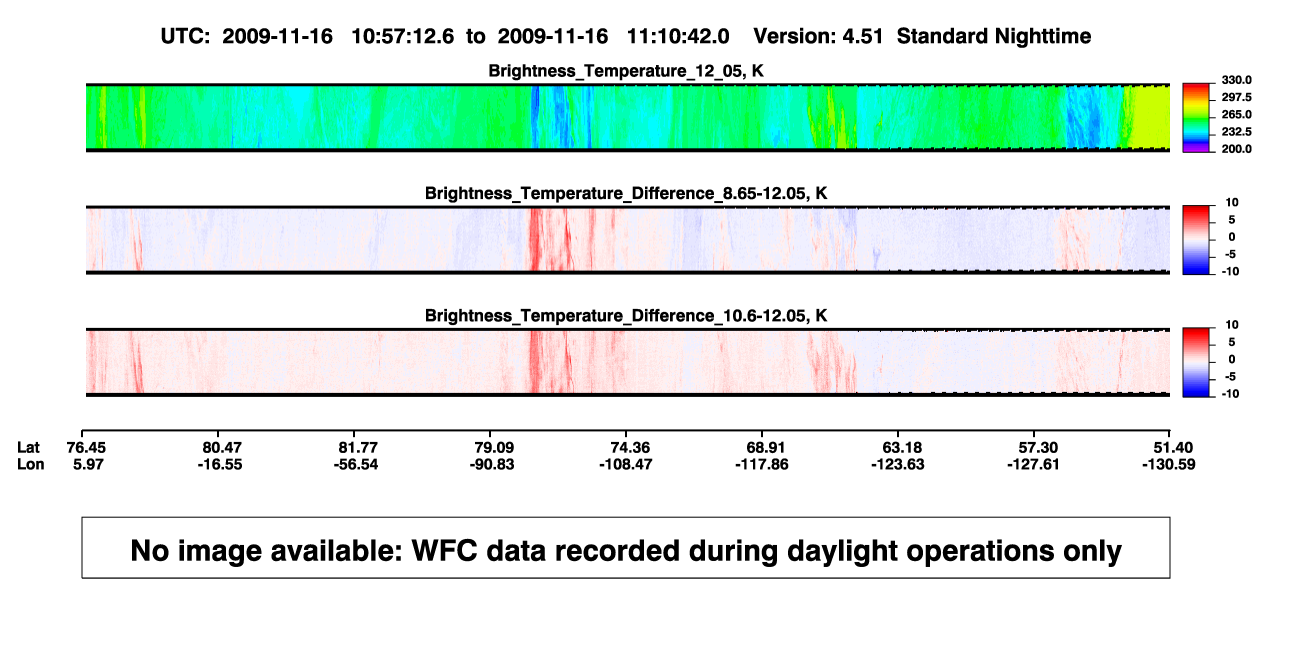Click the Version: 4.51 Standard Nighttime text
Image resolution: width=1300 pixels, height=667 pixels.
[922, 36]
